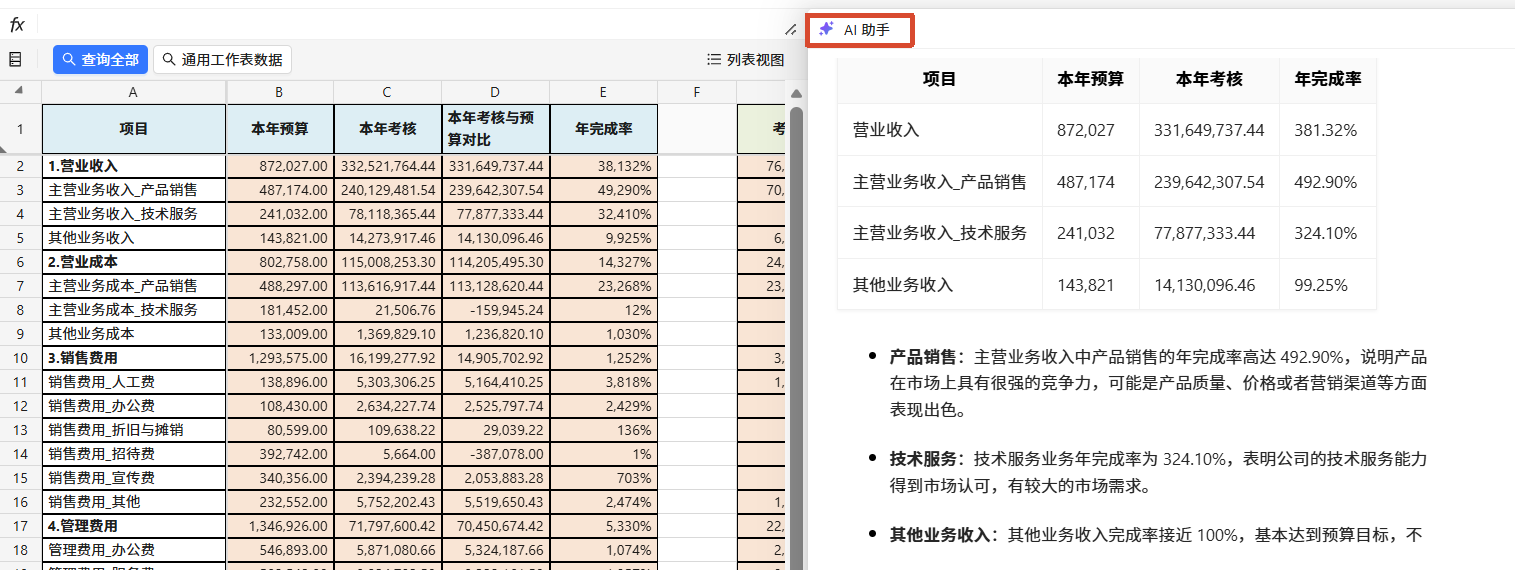This screenshot has width=1515, height=570.
Task: Select row 10 header
Action: [20, 358]
